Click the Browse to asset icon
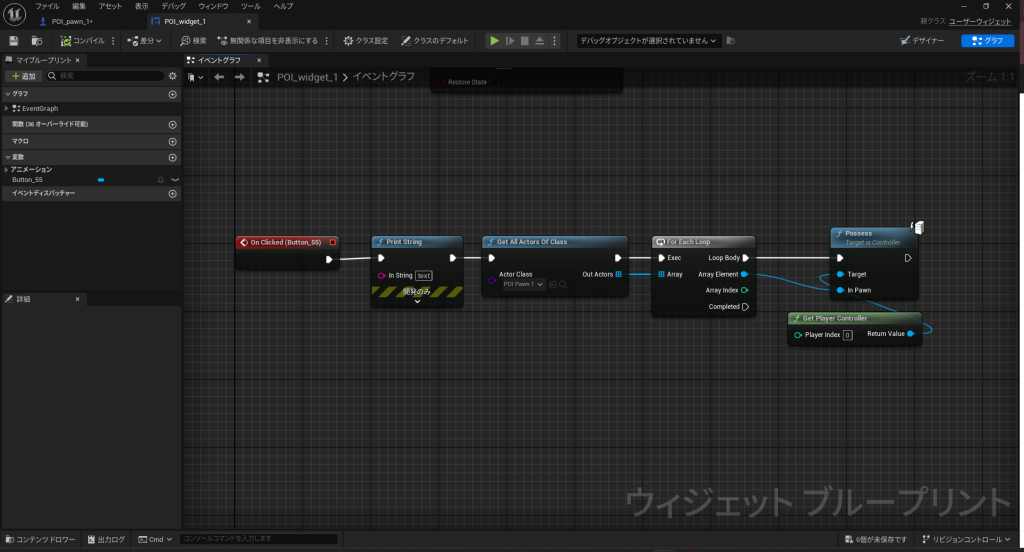 (x=37, y=41)
